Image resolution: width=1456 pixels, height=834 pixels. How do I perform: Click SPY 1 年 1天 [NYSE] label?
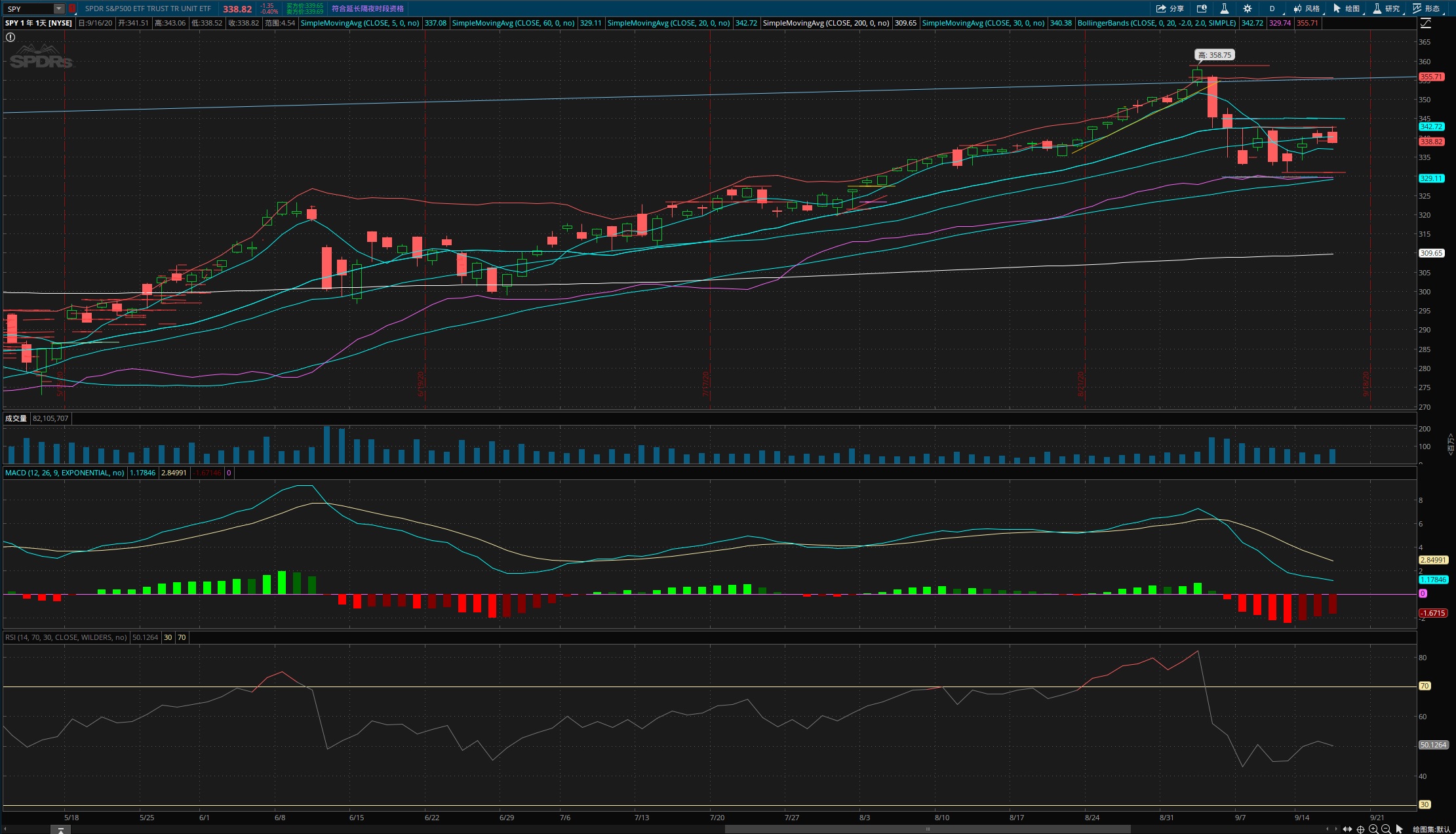click(39, 23)
